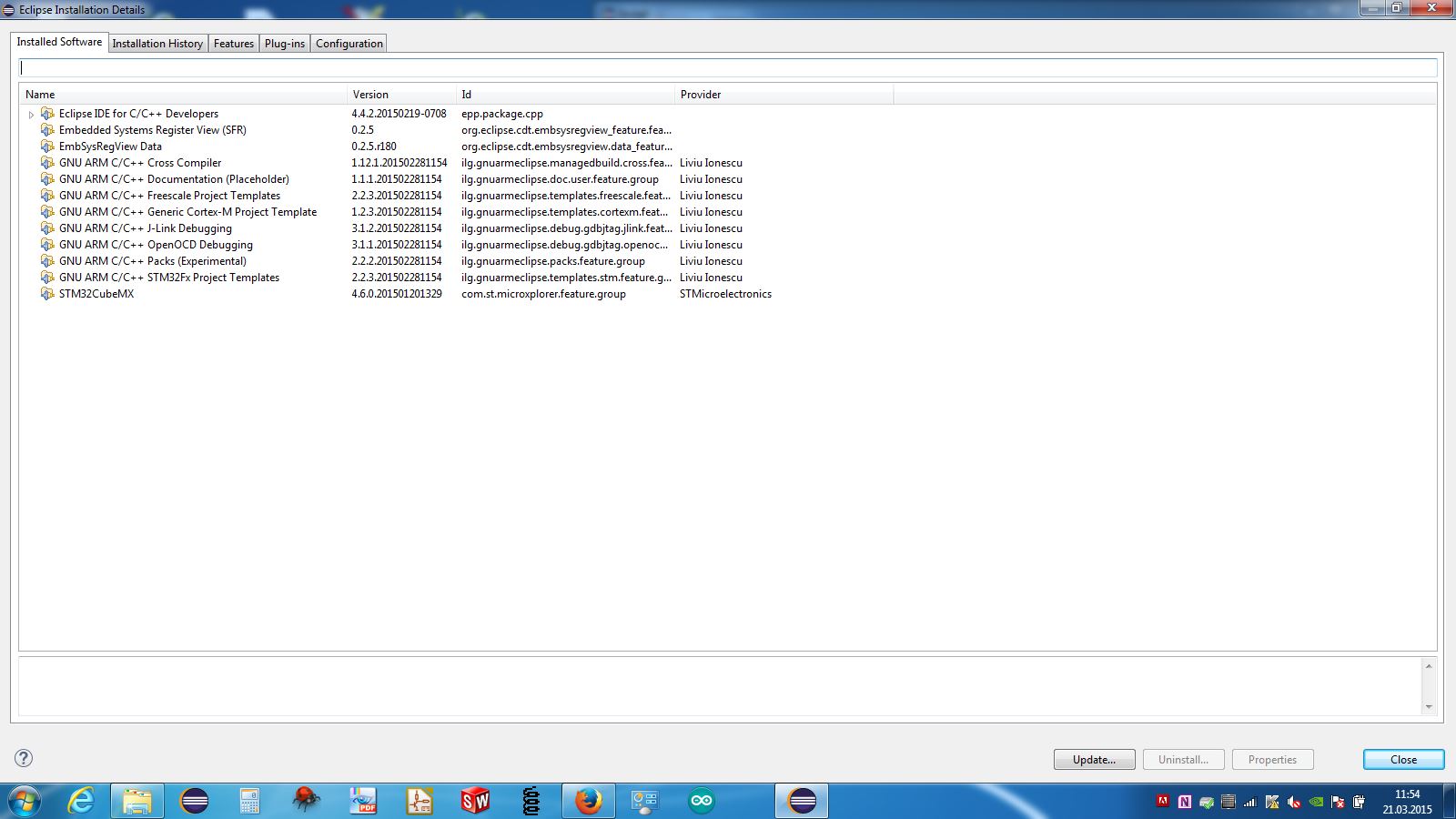Select the EmbSysRegView Data entry
The height and width of the screenshot is (819, 1456).
click(110, 147)
